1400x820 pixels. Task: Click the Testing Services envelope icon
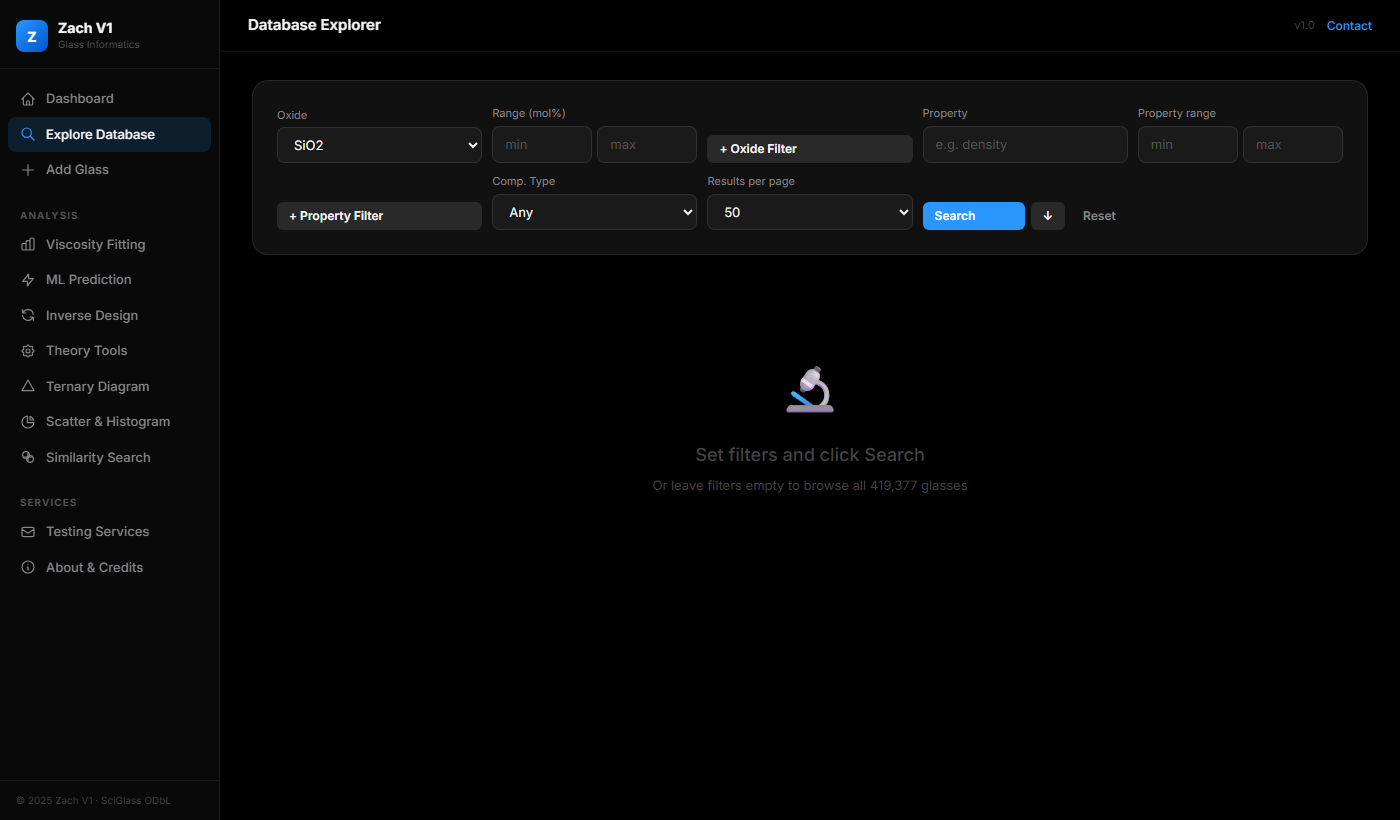pos(28,532)
